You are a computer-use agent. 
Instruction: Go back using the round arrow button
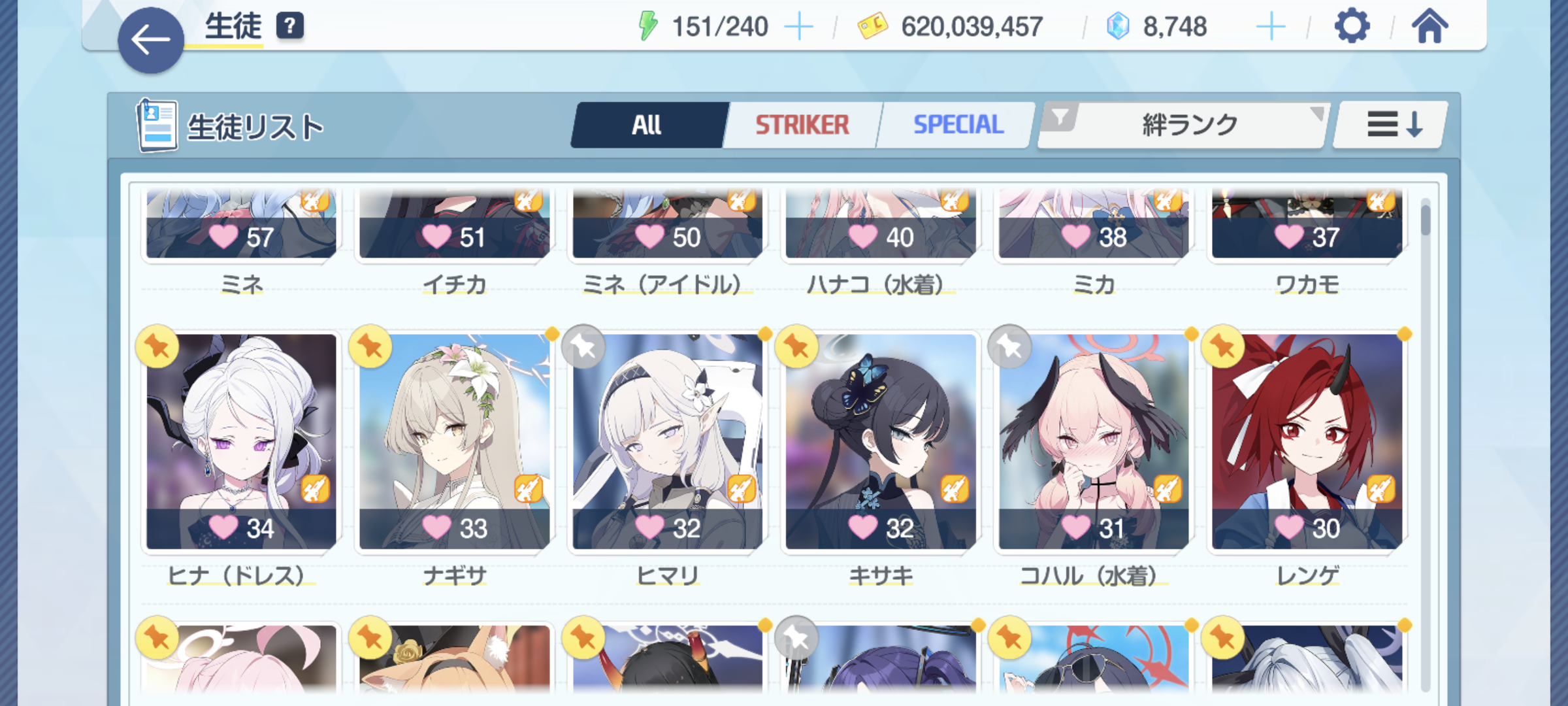(x=151, y=41)
